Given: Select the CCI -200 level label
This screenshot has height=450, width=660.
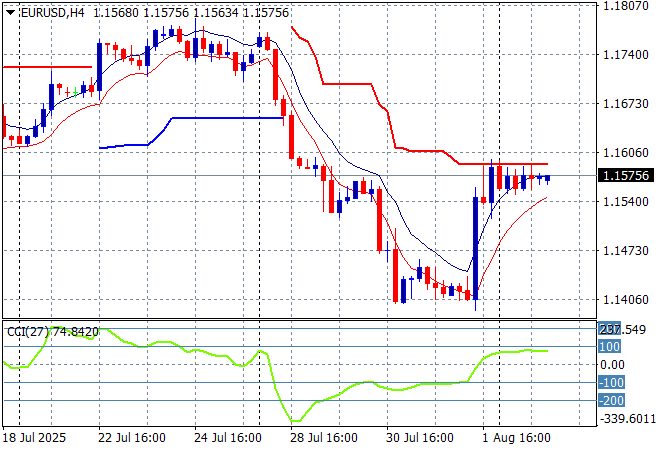Looking at the screenshot, I should [612, 400].
